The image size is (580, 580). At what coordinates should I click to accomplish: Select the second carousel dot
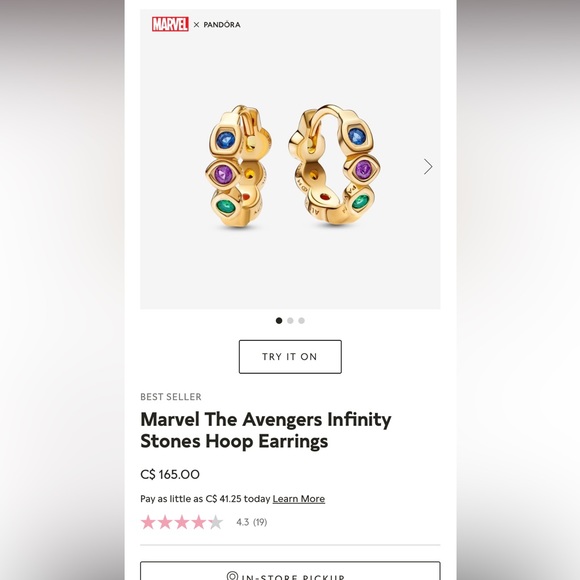click(290, 320)
